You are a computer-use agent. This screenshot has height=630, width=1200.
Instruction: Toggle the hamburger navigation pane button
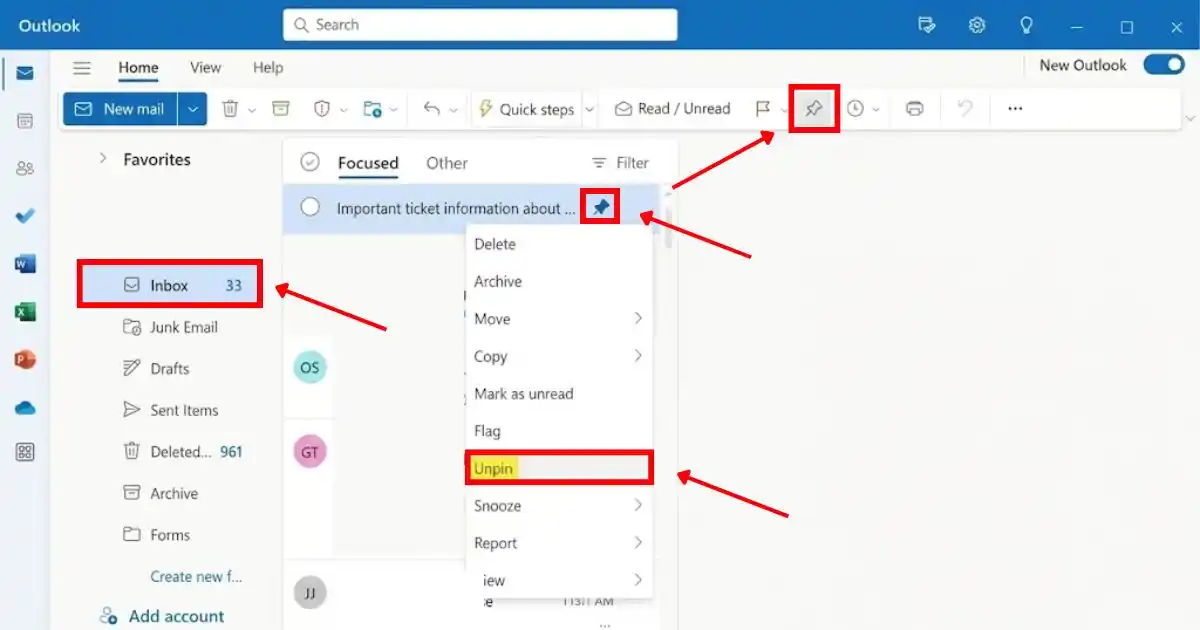[82, 68]
